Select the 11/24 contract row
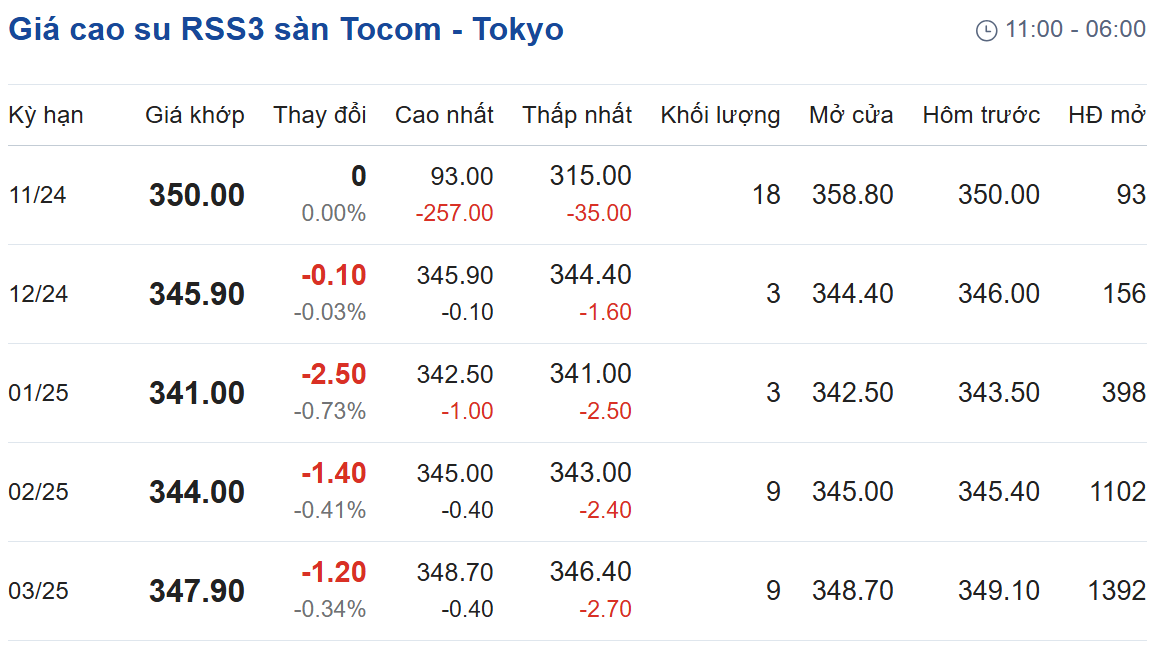 point(577,195)
